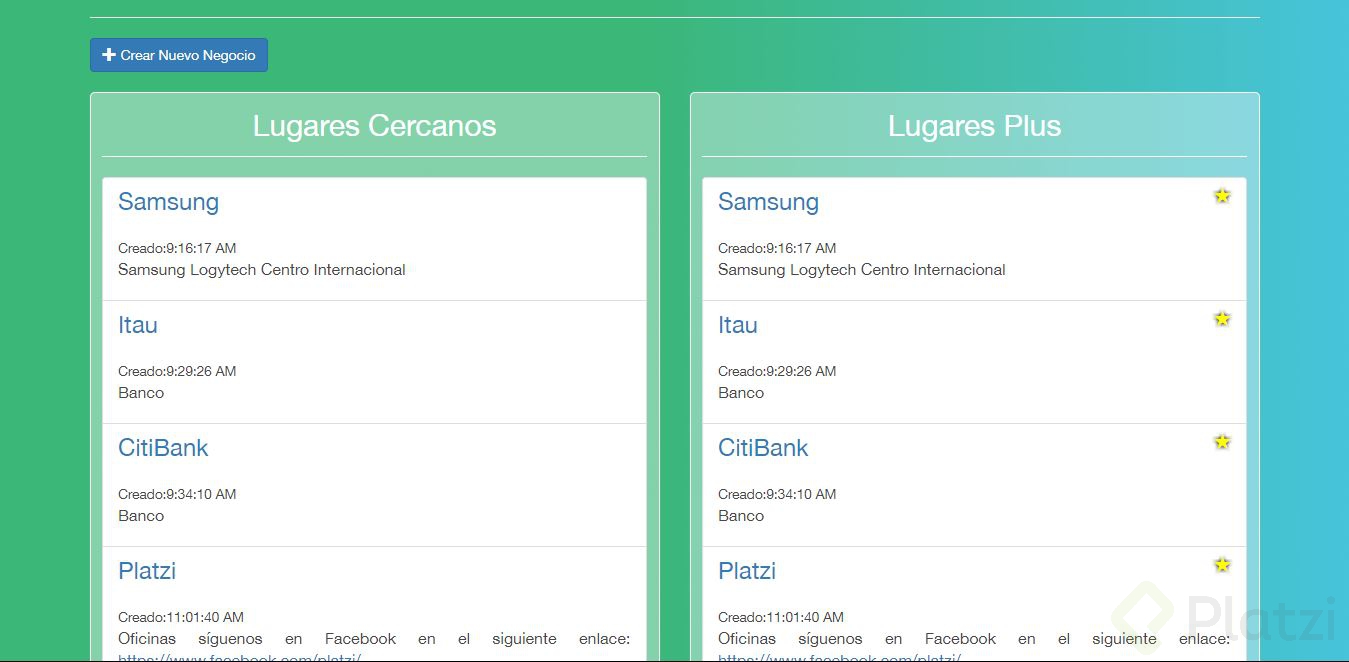The width and height of the screenshot is (1349, 662).
Task: Click Creado:9:29:26 AM in Lugares Plus
Action: point(777,371)
